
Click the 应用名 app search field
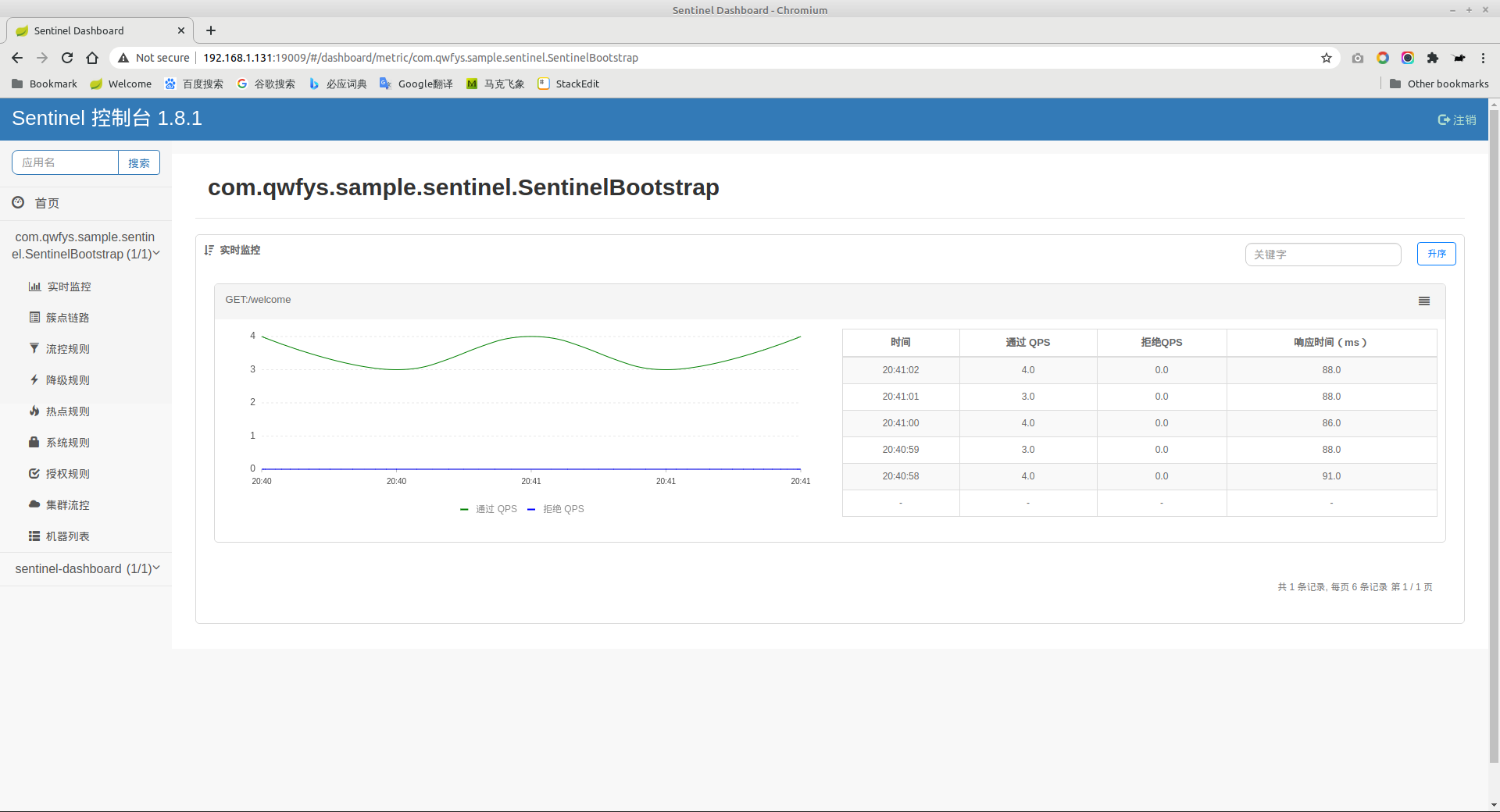point(65,162)
